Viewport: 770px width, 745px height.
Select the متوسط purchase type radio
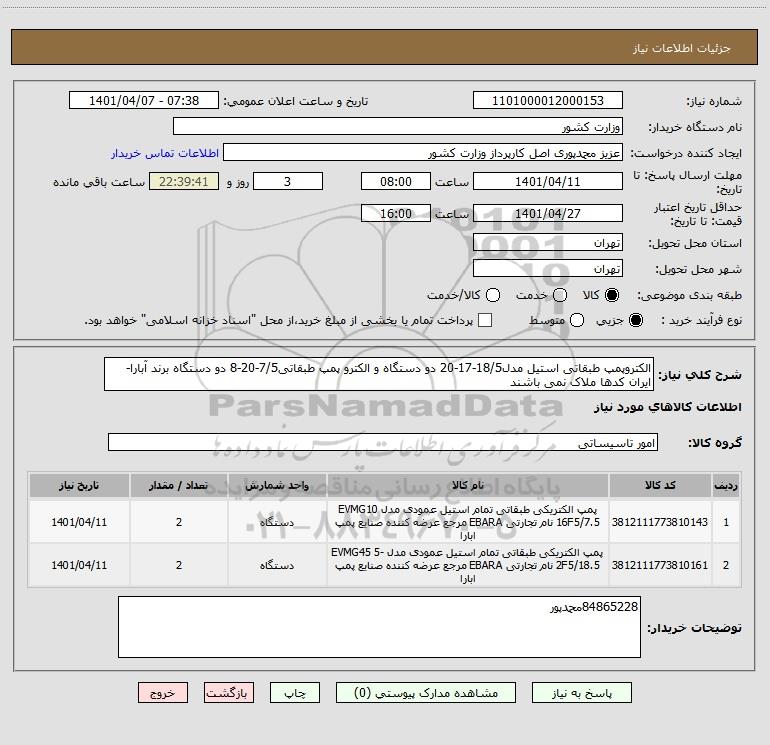pyautogui.click(x=577, y=320)
